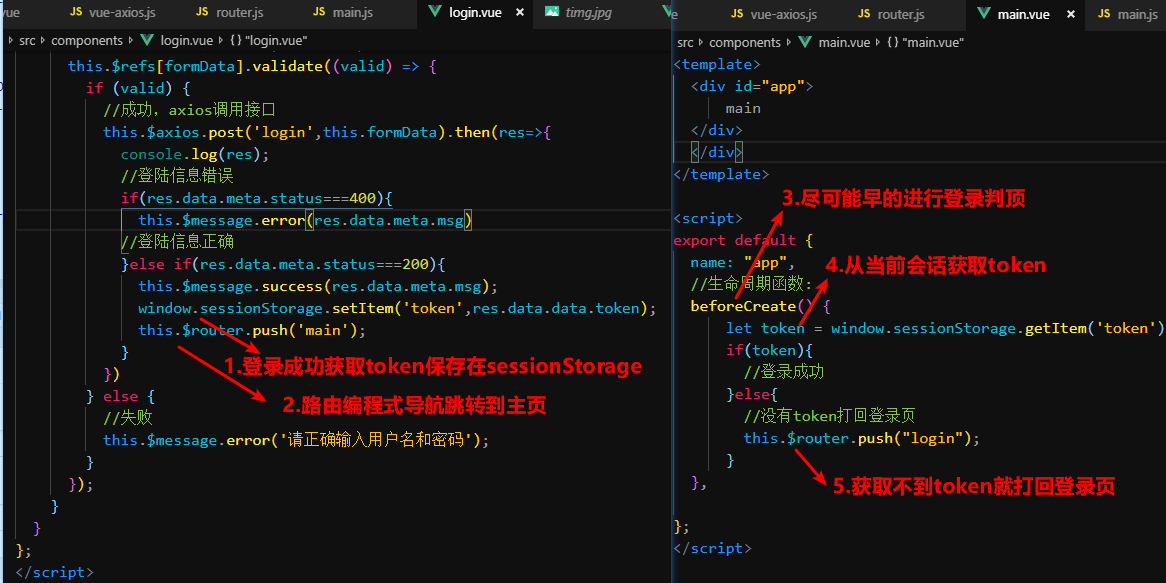Viewport: 1166px width, 583px height.
Task: Click the Vue icon on login.vue tab
Action: [435, 13]
